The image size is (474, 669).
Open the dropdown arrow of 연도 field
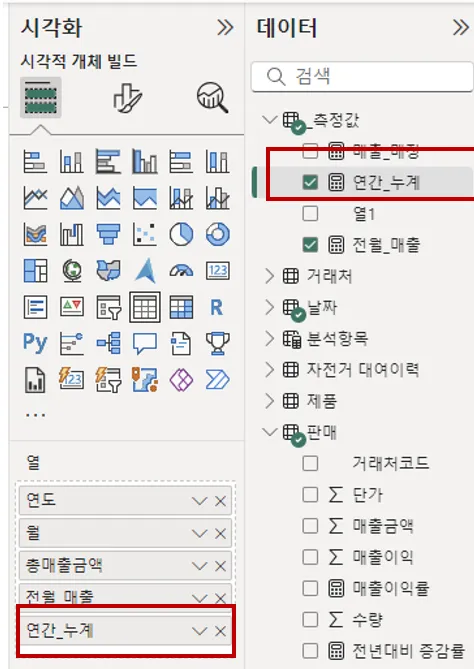199,500
